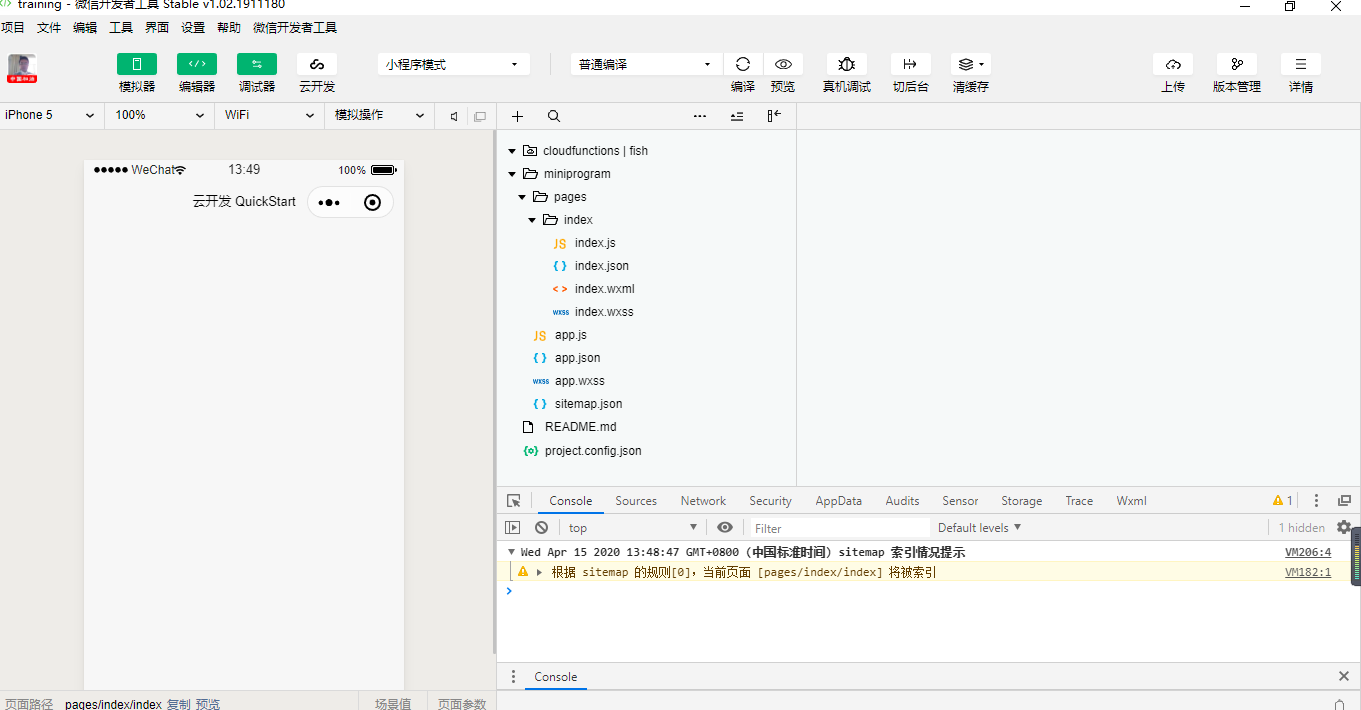Screen dimensions: 1361x710
Task: Click the VM206:4 source link
Action: pos(1308,552)
